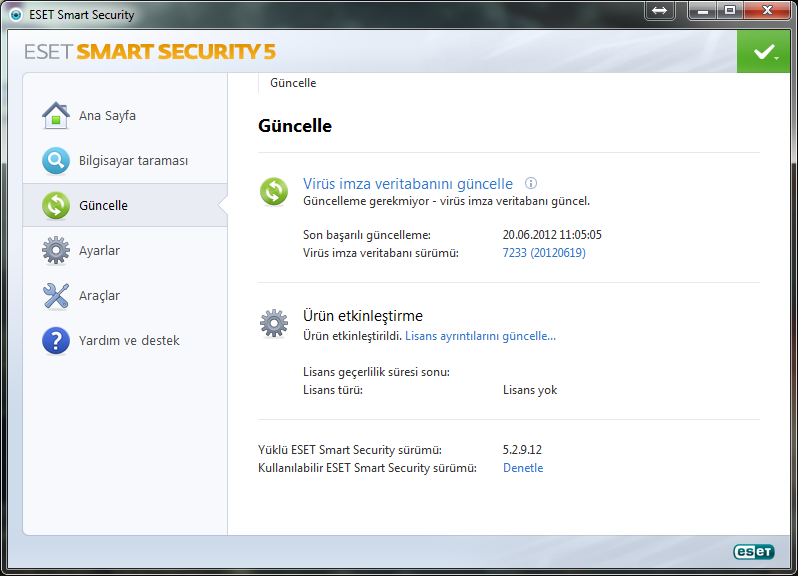Click the 7233 (20120619) version link

click(x=544, y=253)
